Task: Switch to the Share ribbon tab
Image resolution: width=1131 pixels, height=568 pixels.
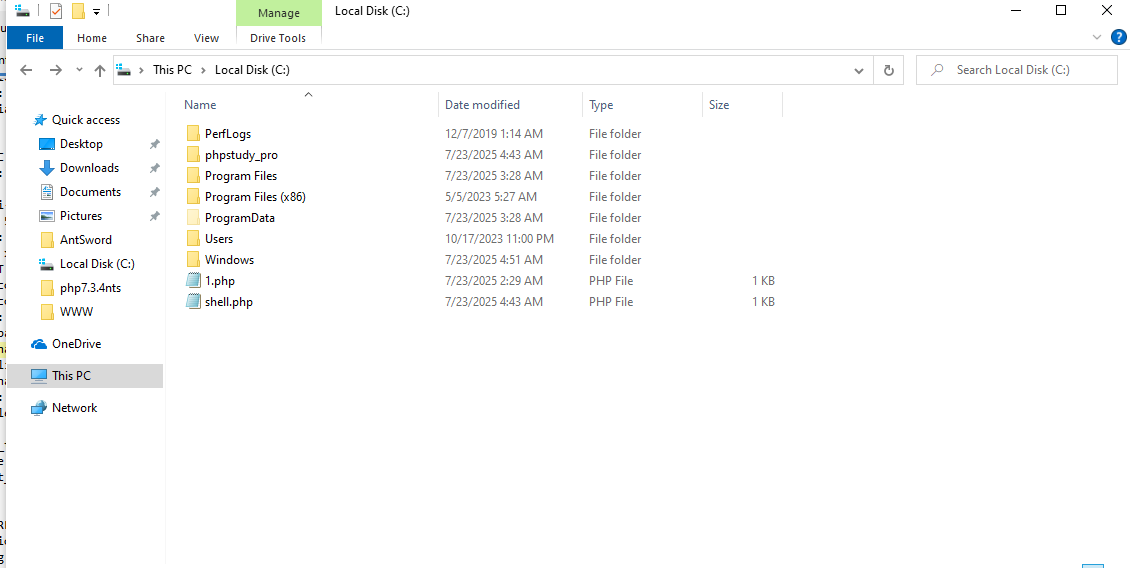Action: (x=150, y=38)
